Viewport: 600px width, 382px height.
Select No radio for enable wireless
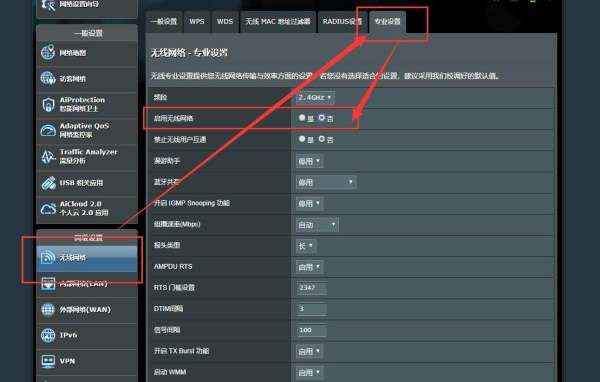322,118
